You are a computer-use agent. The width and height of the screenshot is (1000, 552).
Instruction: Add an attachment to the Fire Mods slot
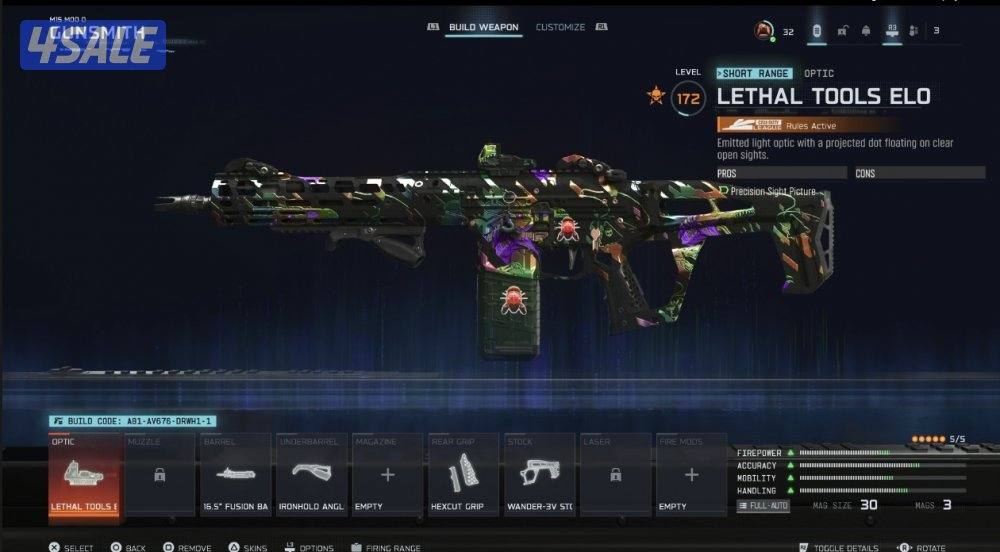[691, 474]
